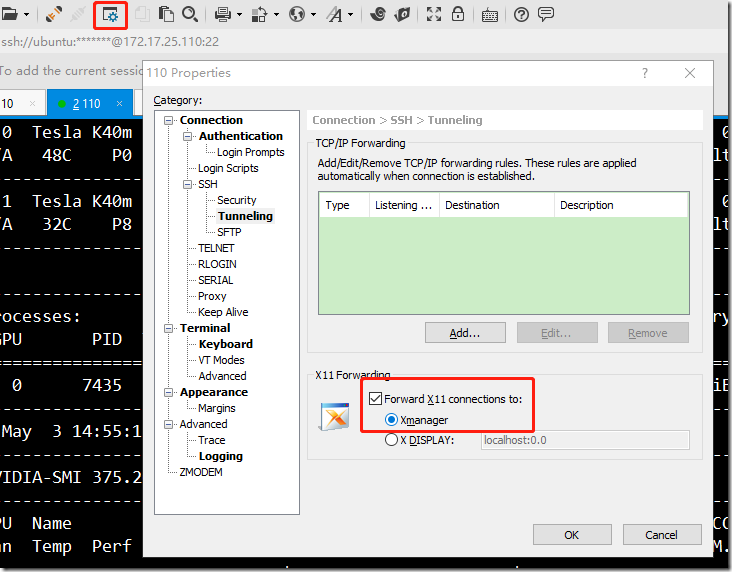Select Logging under Advanced

point(220,456)
